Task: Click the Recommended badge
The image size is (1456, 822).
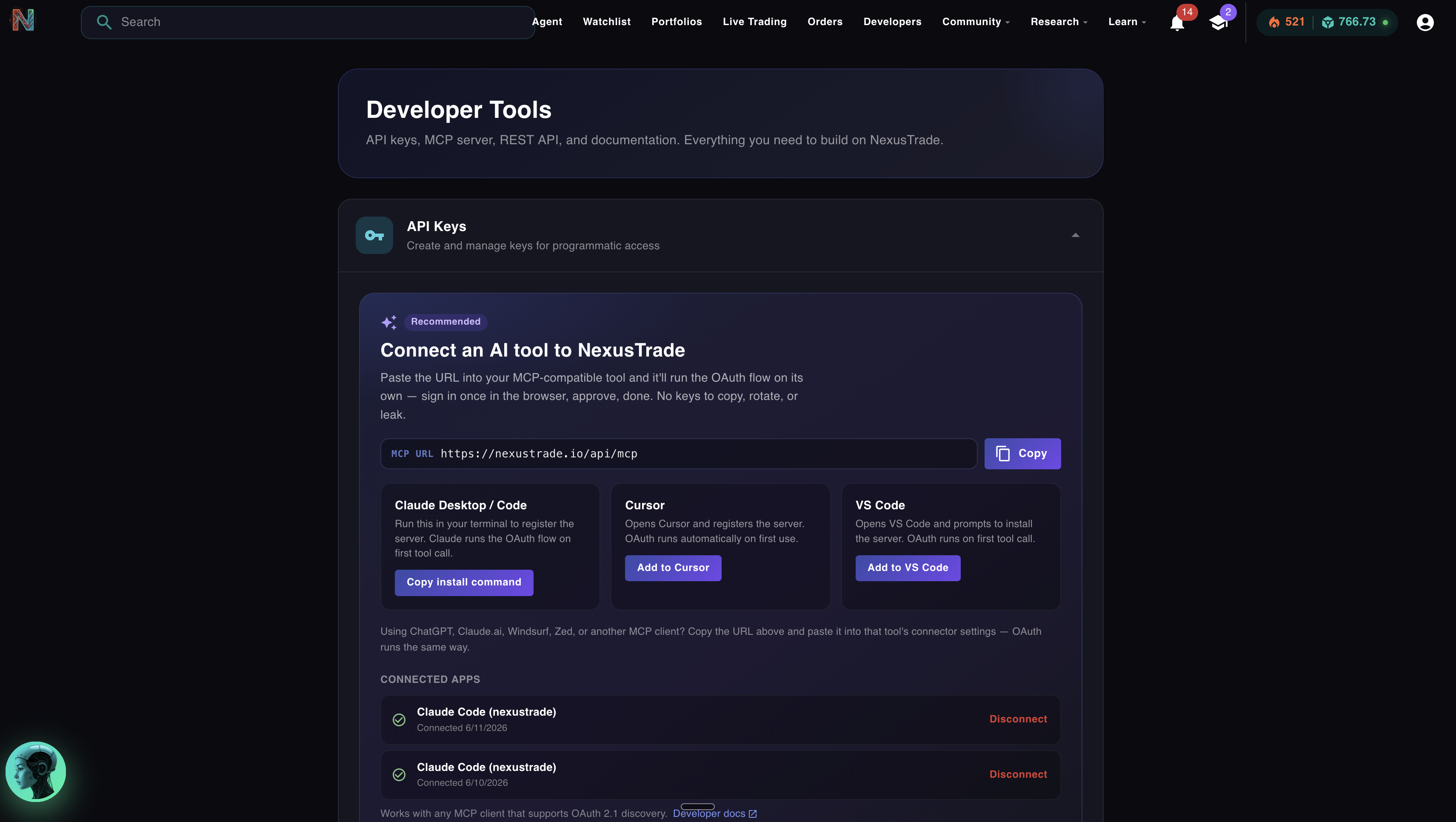Action: 445,322
